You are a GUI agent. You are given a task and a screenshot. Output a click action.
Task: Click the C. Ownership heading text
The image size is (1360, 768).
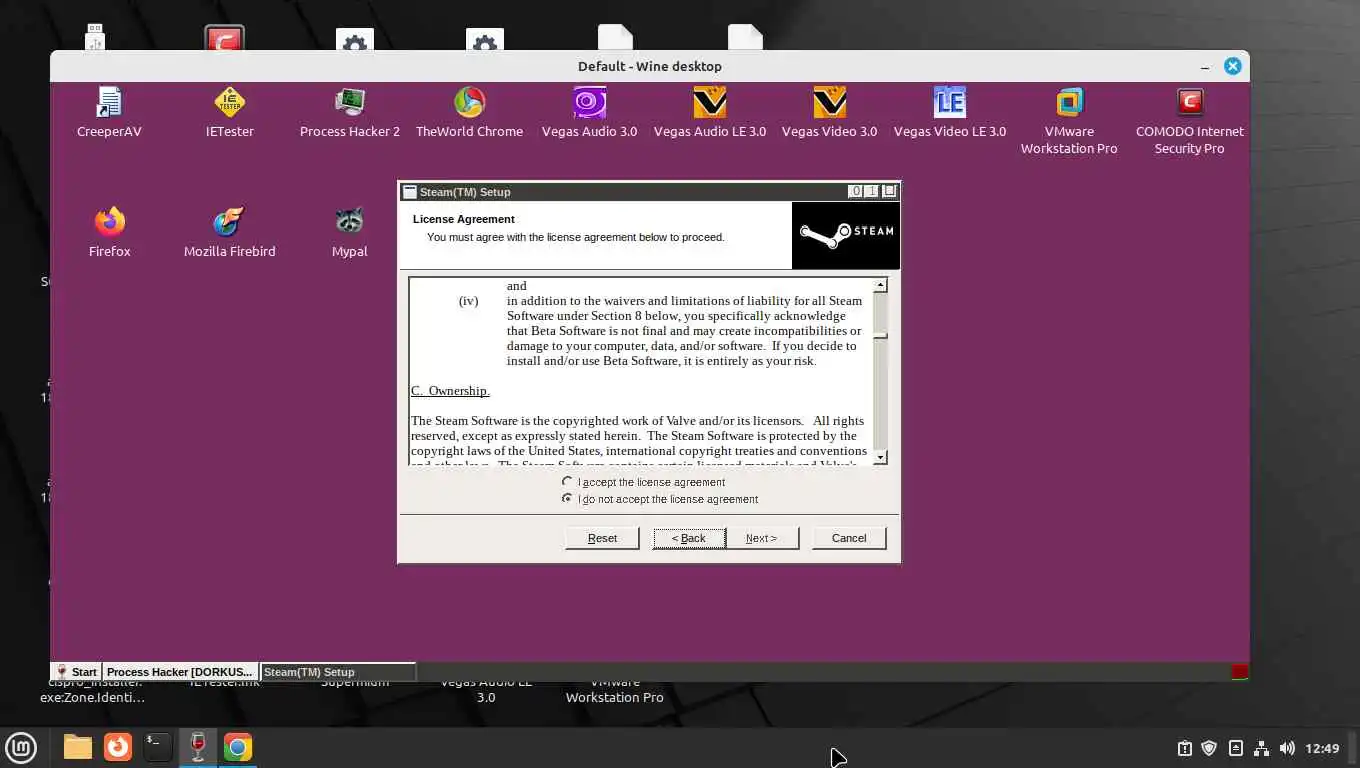point(450,391)
